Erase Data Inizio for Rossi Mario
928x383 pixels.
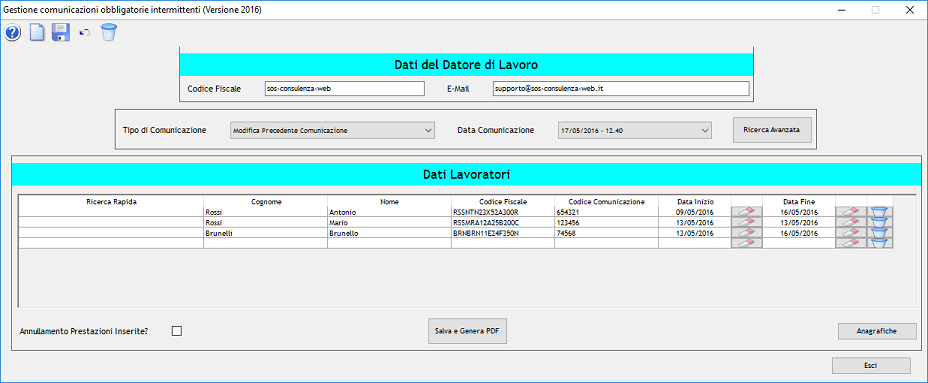click(747, 222)
